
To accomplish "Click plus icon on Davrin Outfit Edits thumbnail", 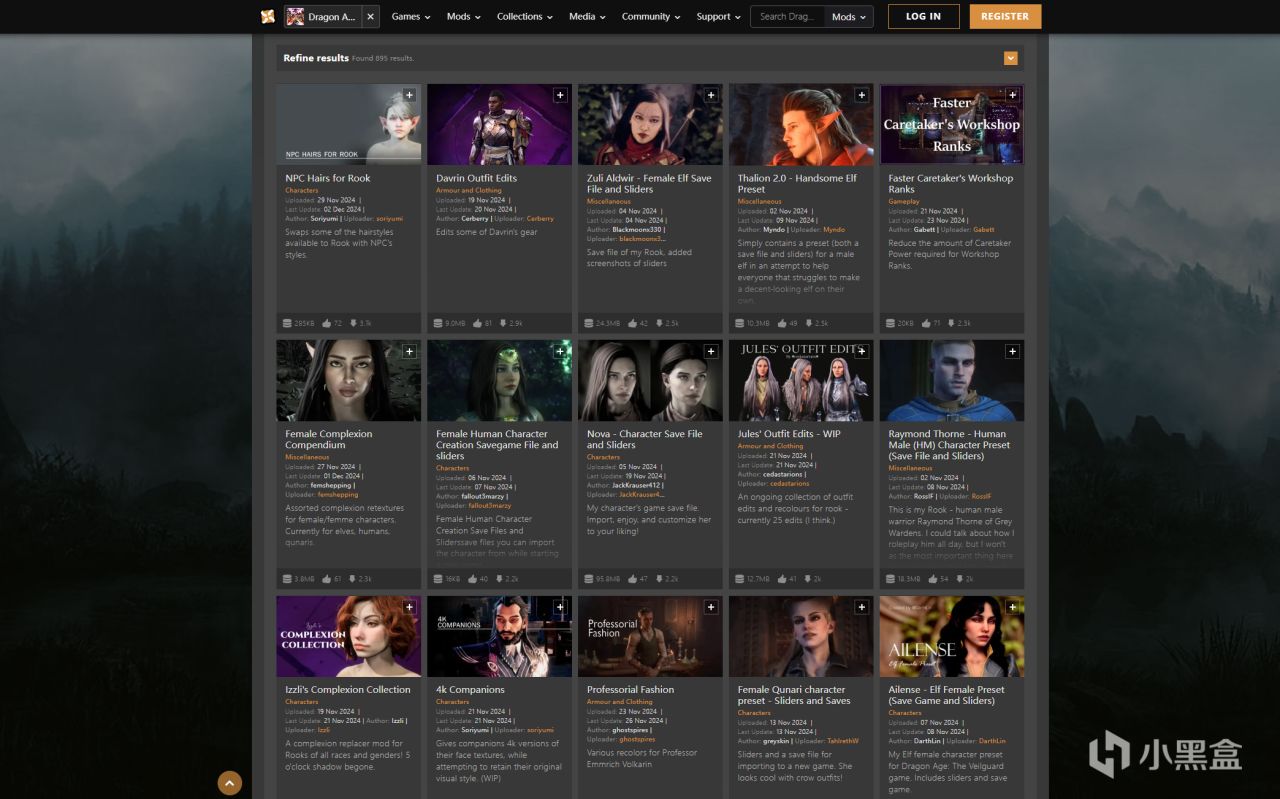I will (560, 96).
